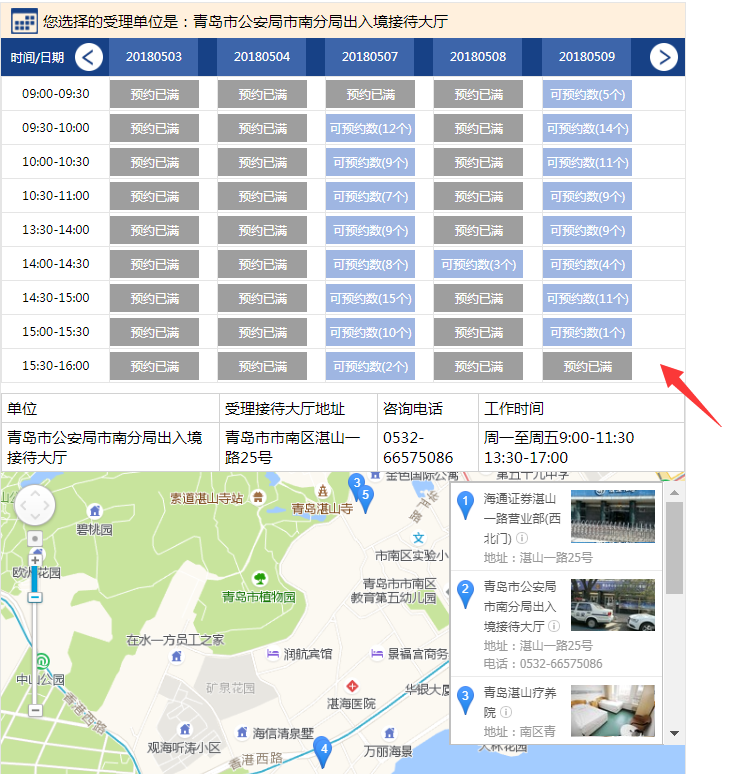This screenshot has height=774, width=755.
Task: Book 20180507 09:30-10:00 slot with 12 available
Action: [x=370, y=128]
